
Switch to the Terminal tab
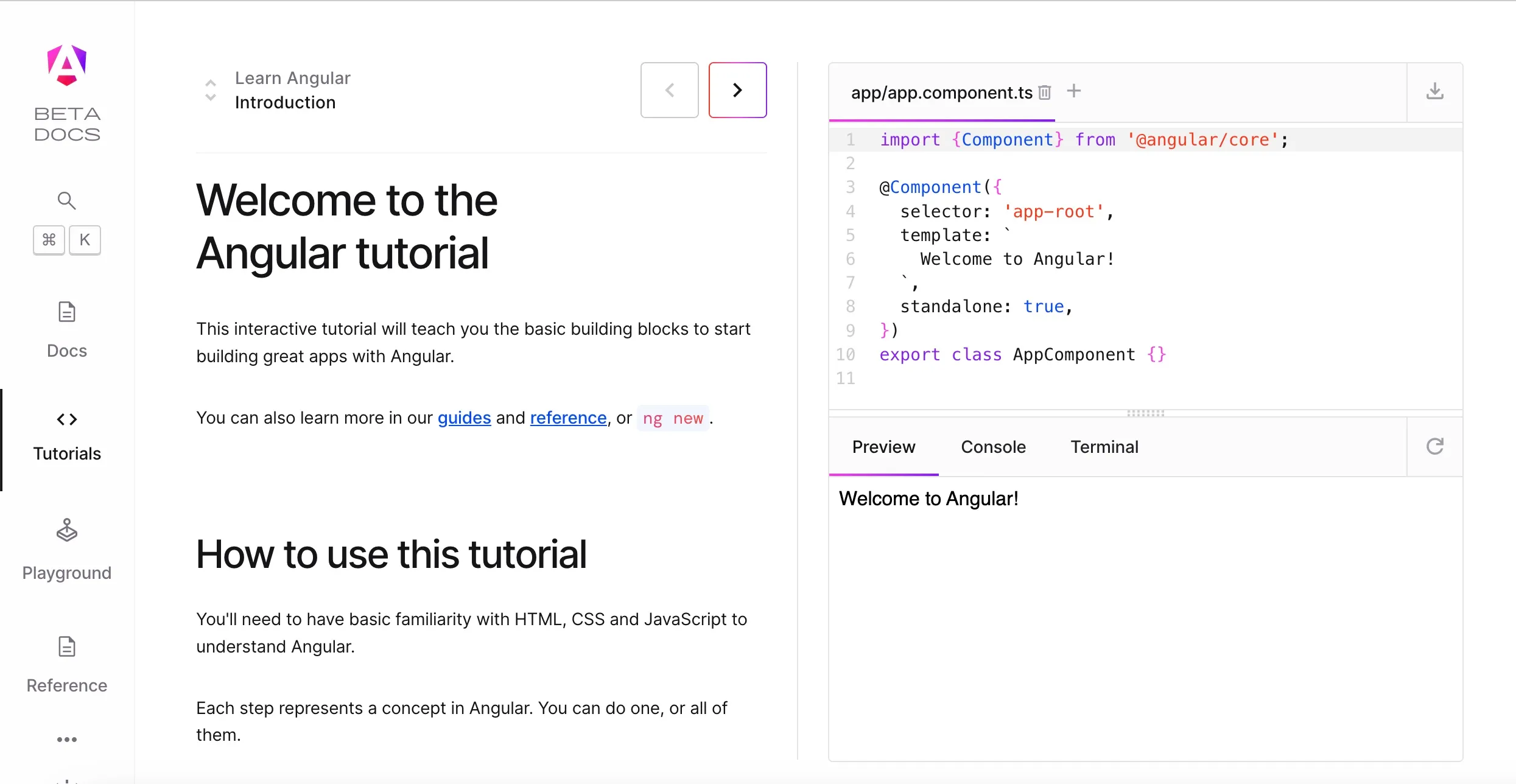(1104, 446)
